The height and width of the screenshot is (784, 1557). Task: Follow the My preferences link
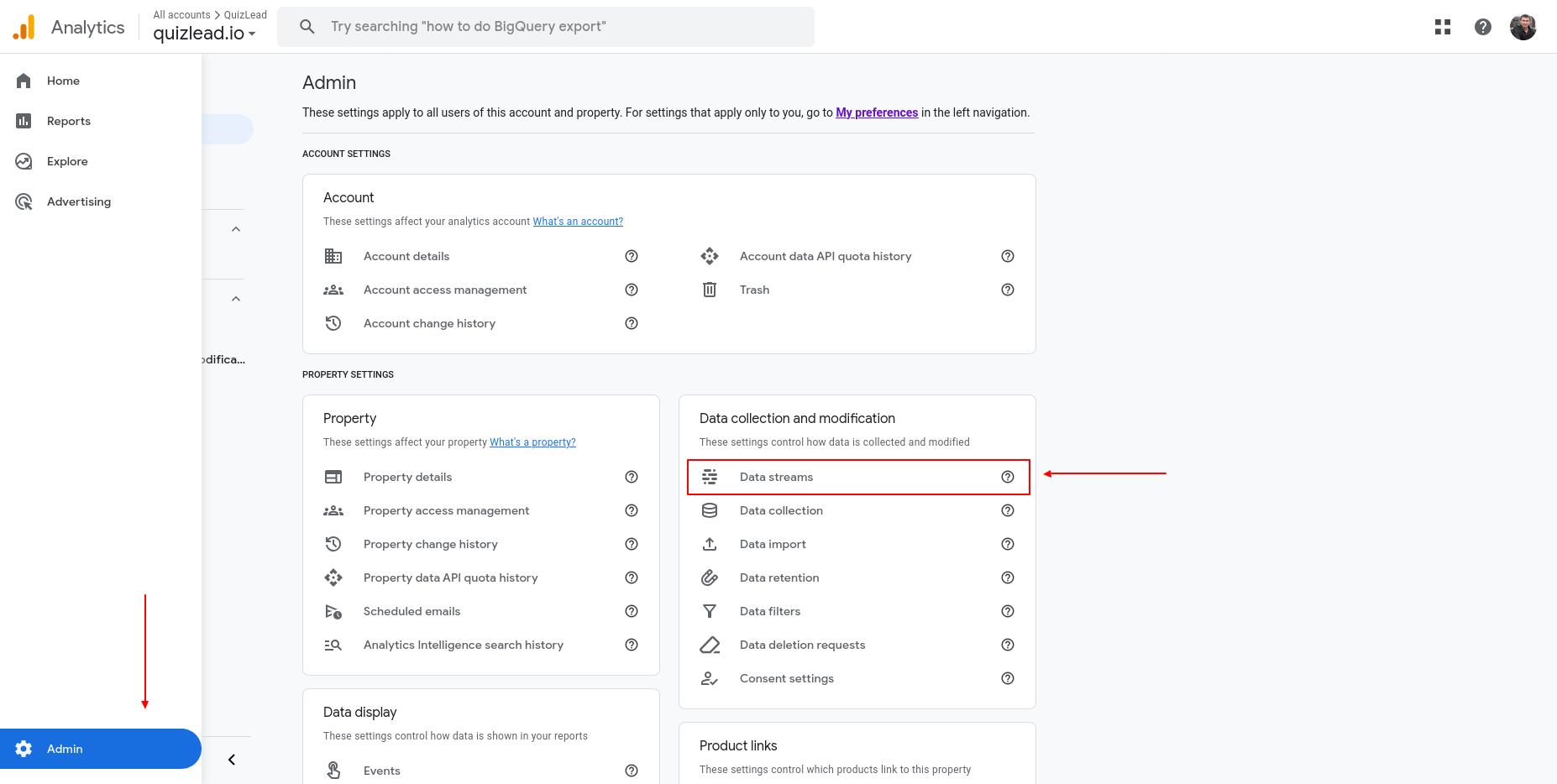[877, 112]
